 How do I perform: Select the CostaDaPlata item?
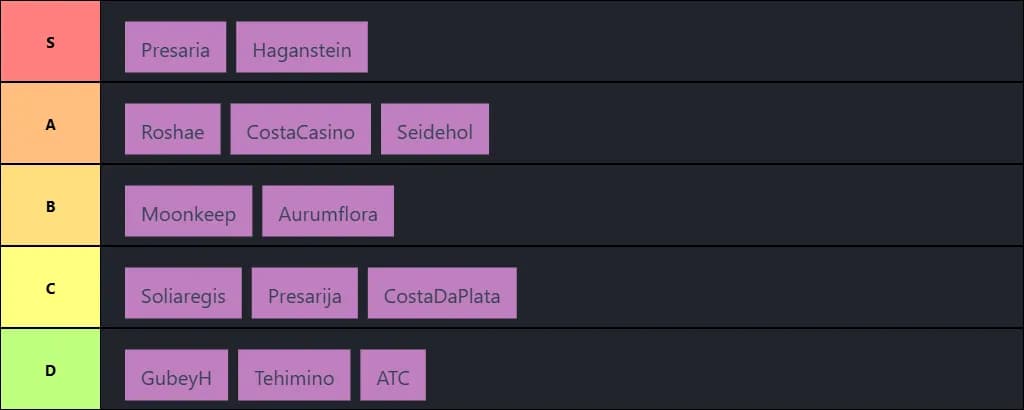coord(442,293)
